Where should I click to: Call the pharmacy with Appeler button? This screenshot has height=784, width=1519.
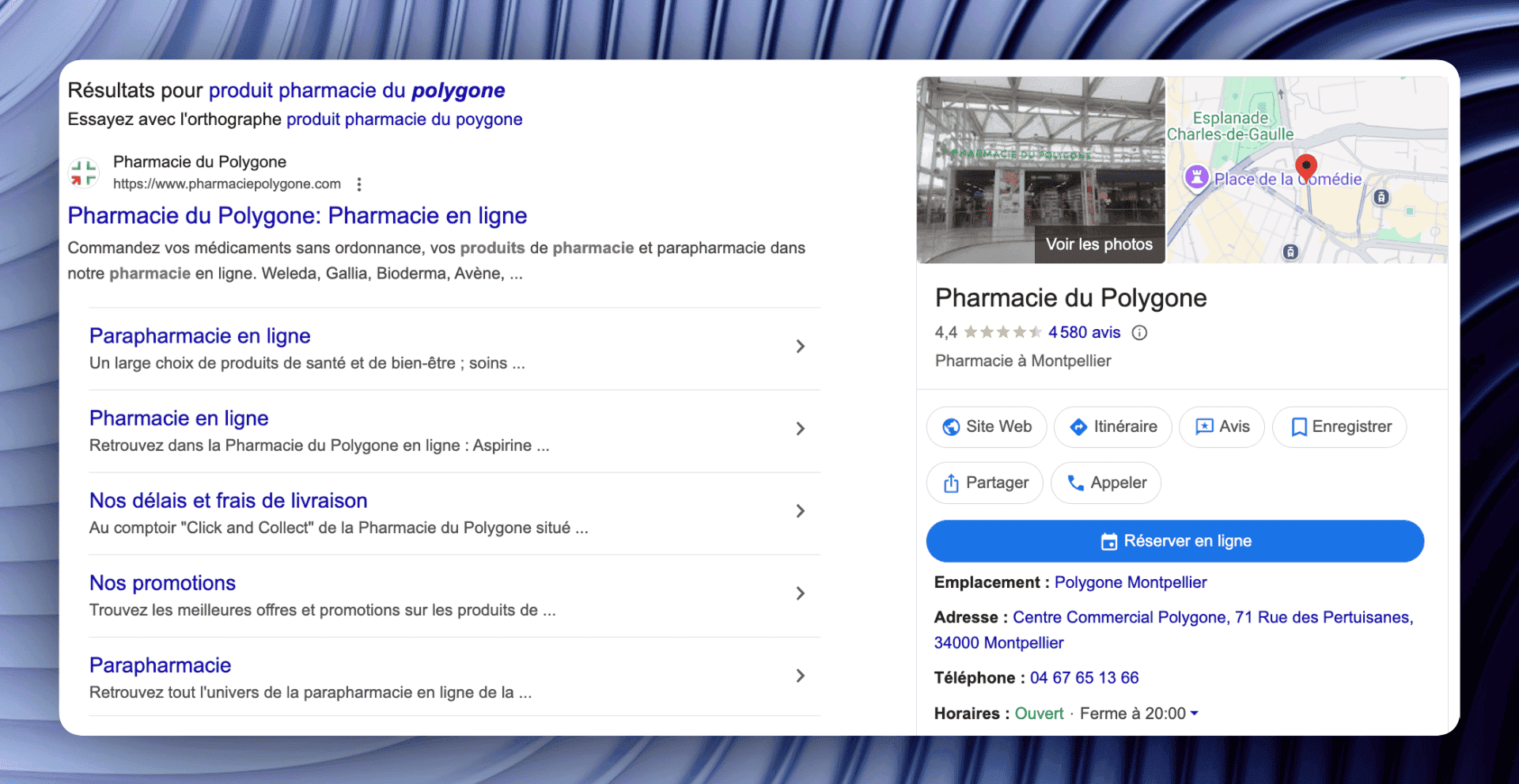coord(1106,483)
